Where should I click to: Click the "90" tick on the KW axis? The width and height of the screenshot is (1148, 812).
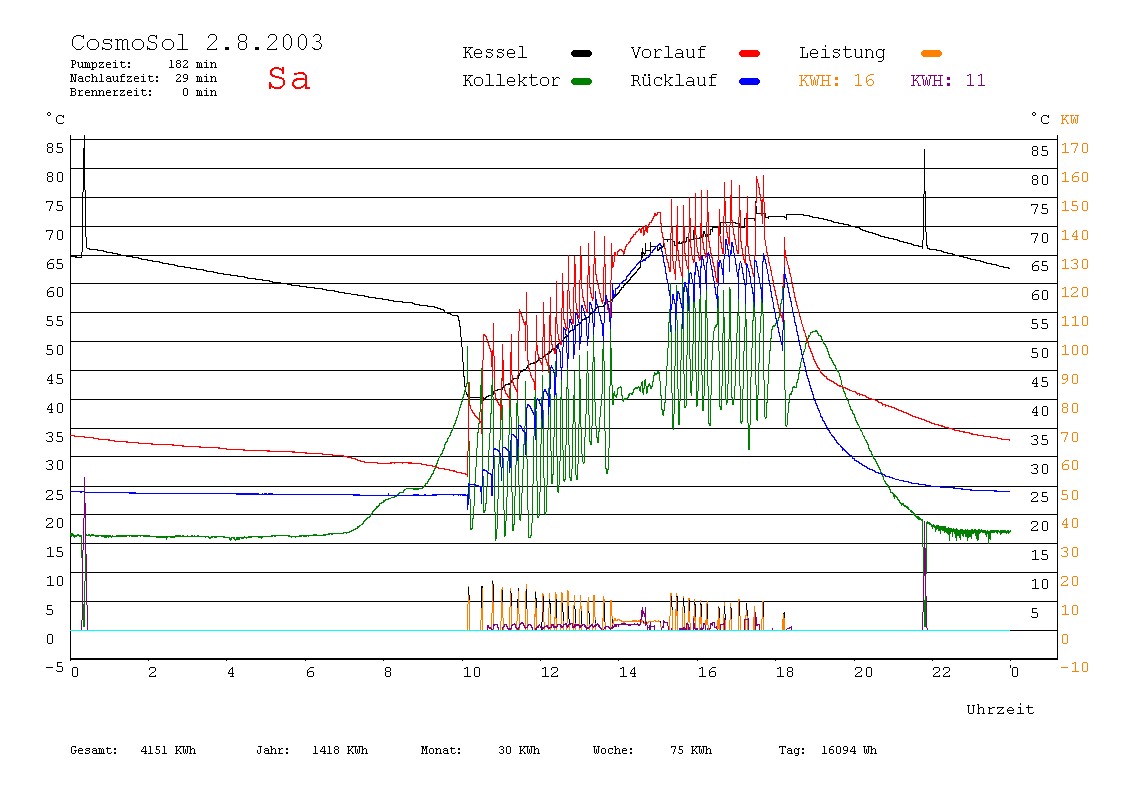click(1070, 379)
